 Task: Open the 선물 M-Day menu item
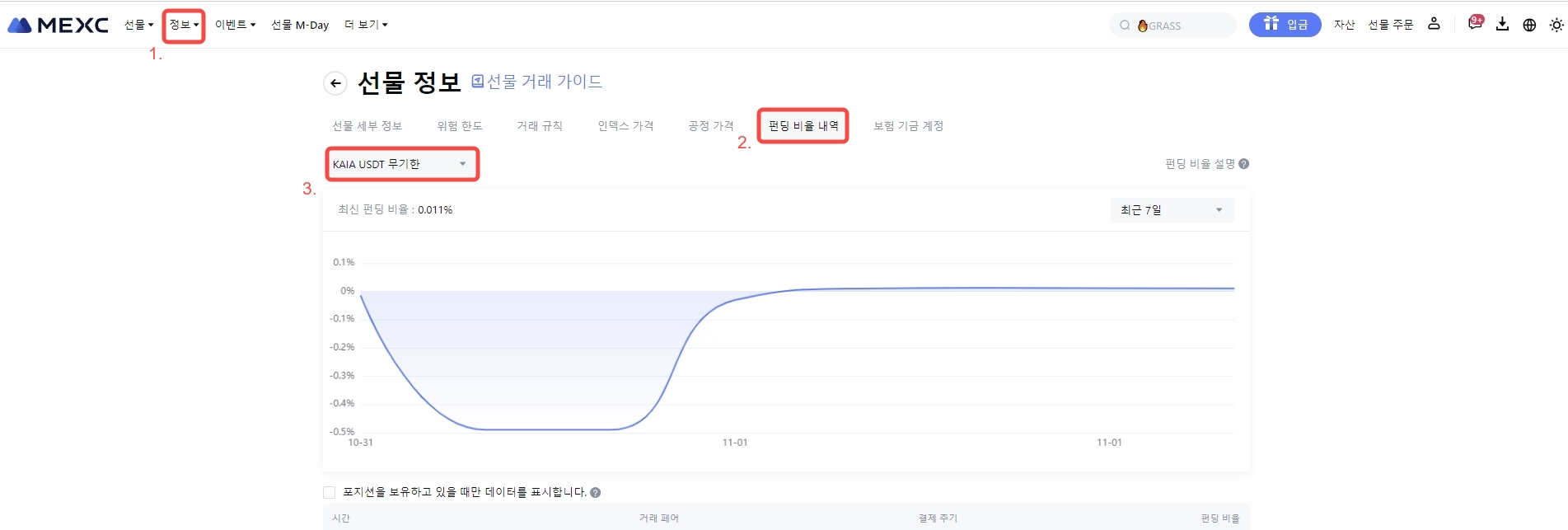pos(300,25)
